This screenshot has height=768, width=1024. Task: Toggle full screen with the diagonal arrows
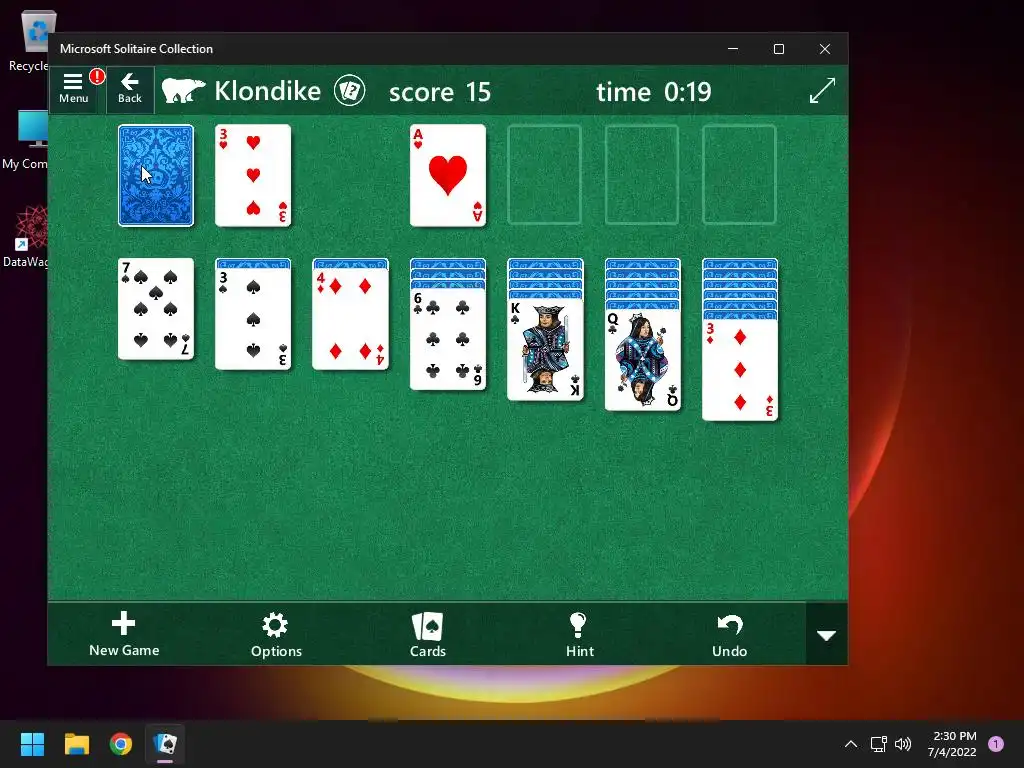[x=822, y=91]
